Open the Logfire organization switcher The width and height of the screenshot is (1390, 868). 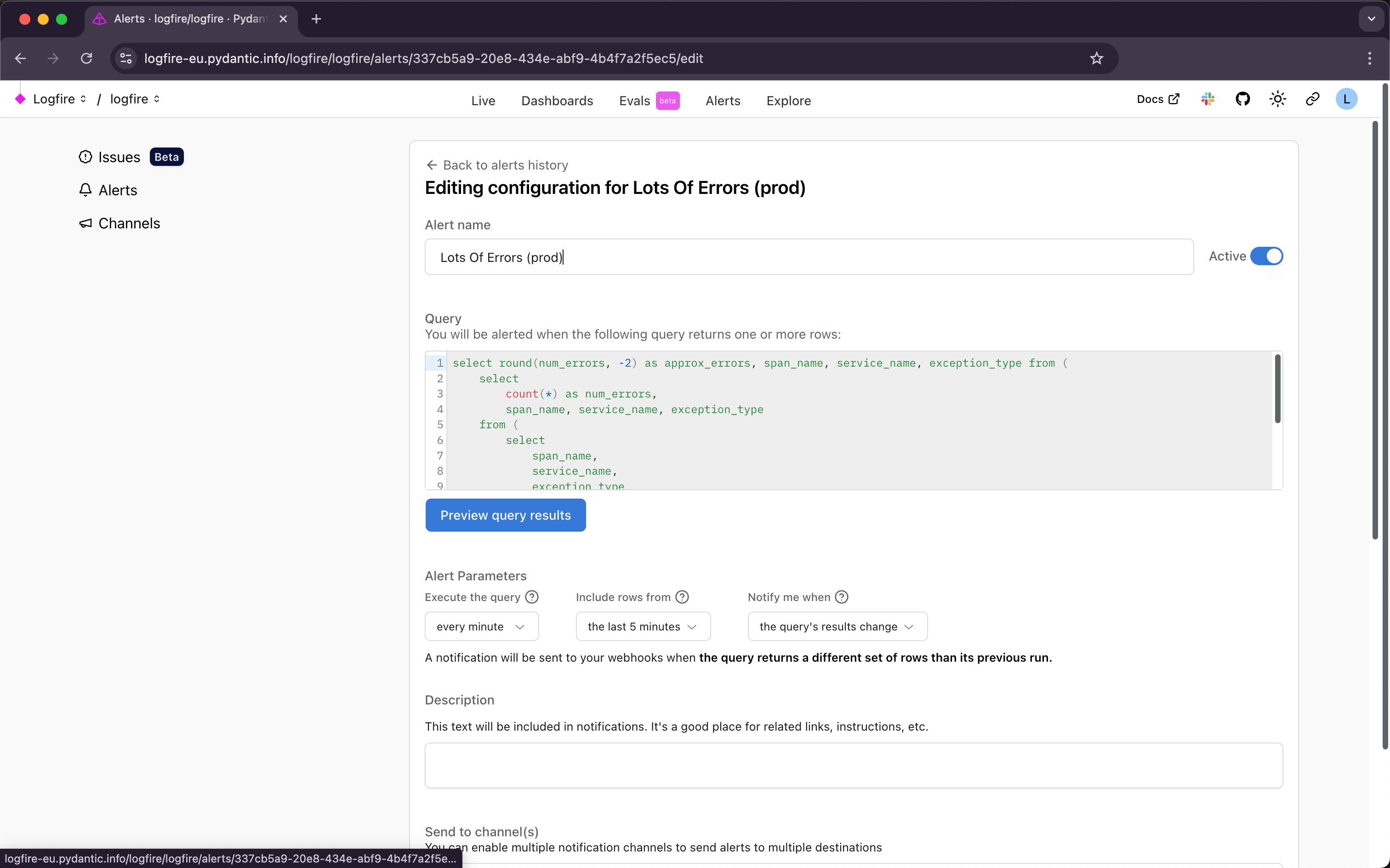coord(59,99)
